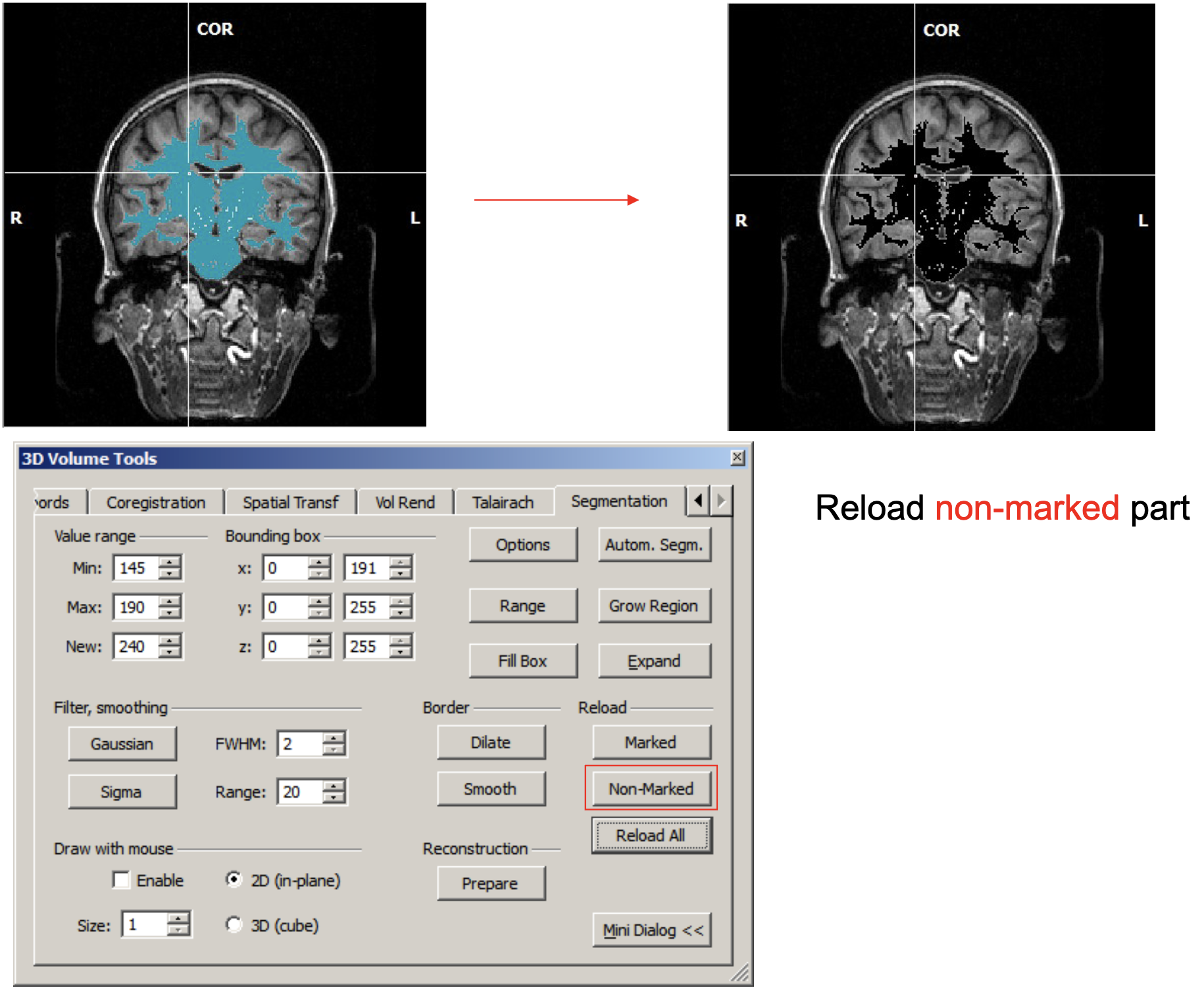The width and height of the screenshot is (1204, 992).
Task: Decrease the Max value range spinner
Action: [170, 613]
